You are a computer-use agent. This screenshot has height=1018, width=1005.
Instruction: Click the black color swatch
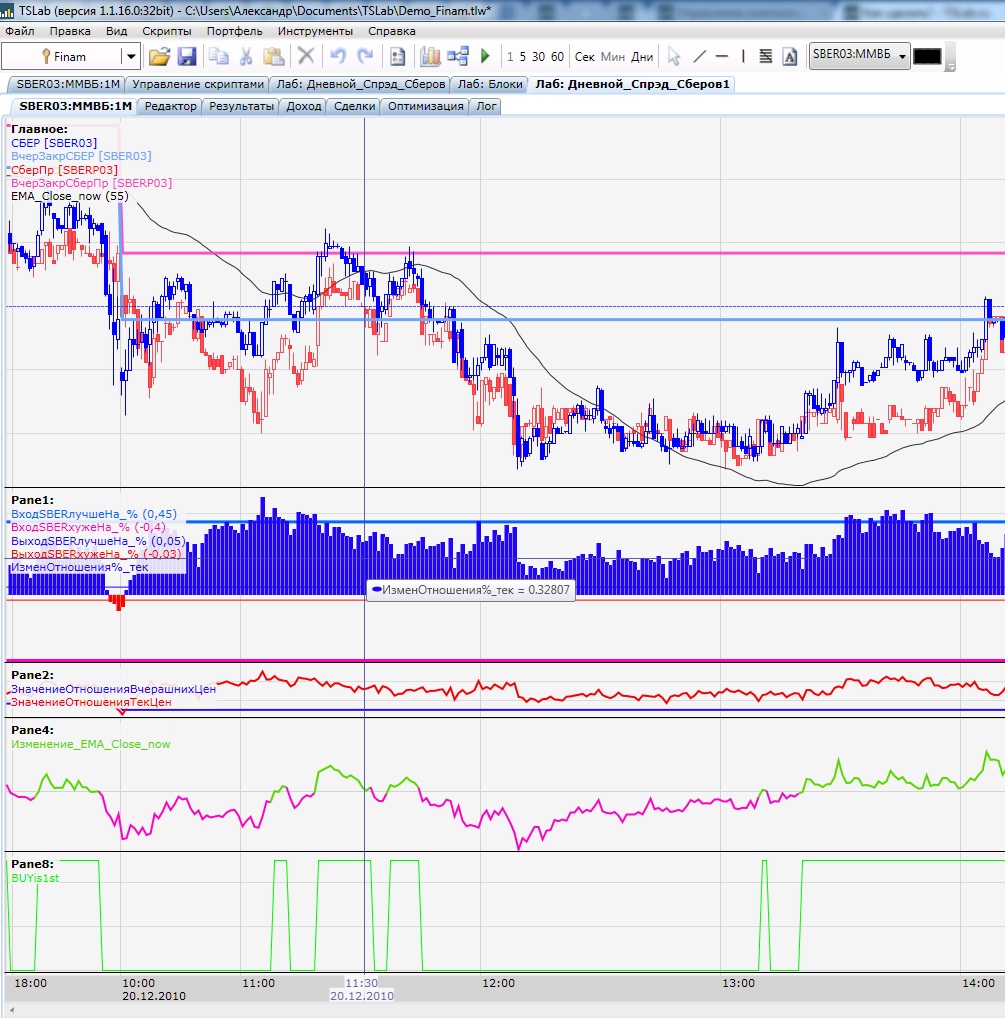[927, 57]
